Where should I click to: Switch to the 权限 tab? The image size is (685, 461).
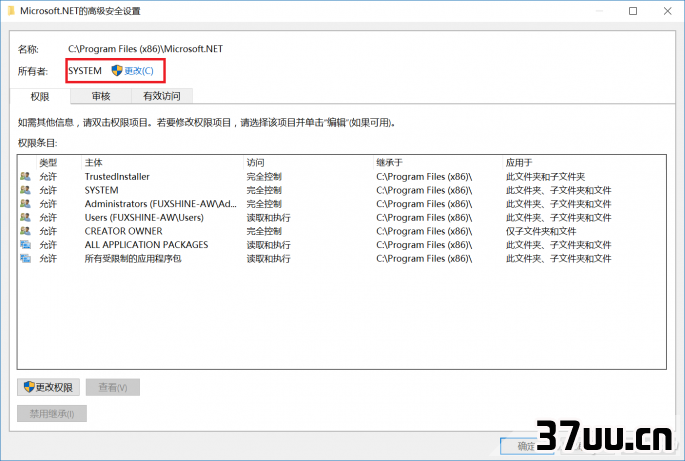pyautogui.click(x=40, y=96)
